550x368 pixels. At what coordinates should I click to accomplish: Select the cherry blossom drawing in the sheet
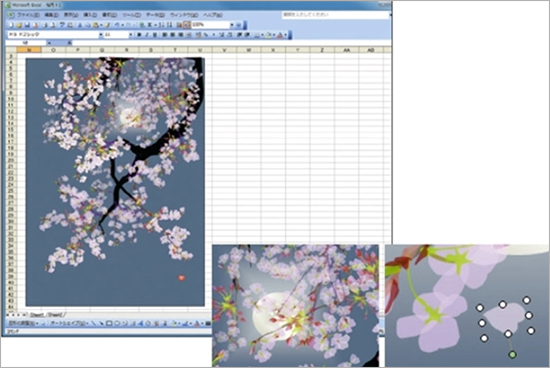tap(115, 182)
